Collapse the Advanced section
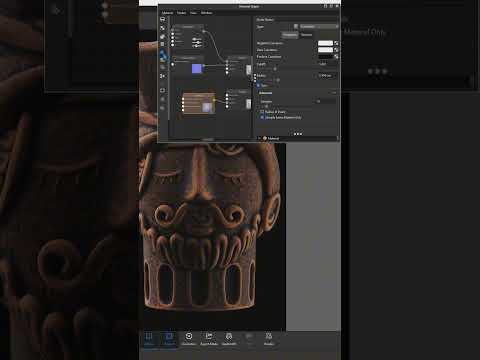This screenshot has width=480, height=360. pyautogui.click(x=265, y=93)
